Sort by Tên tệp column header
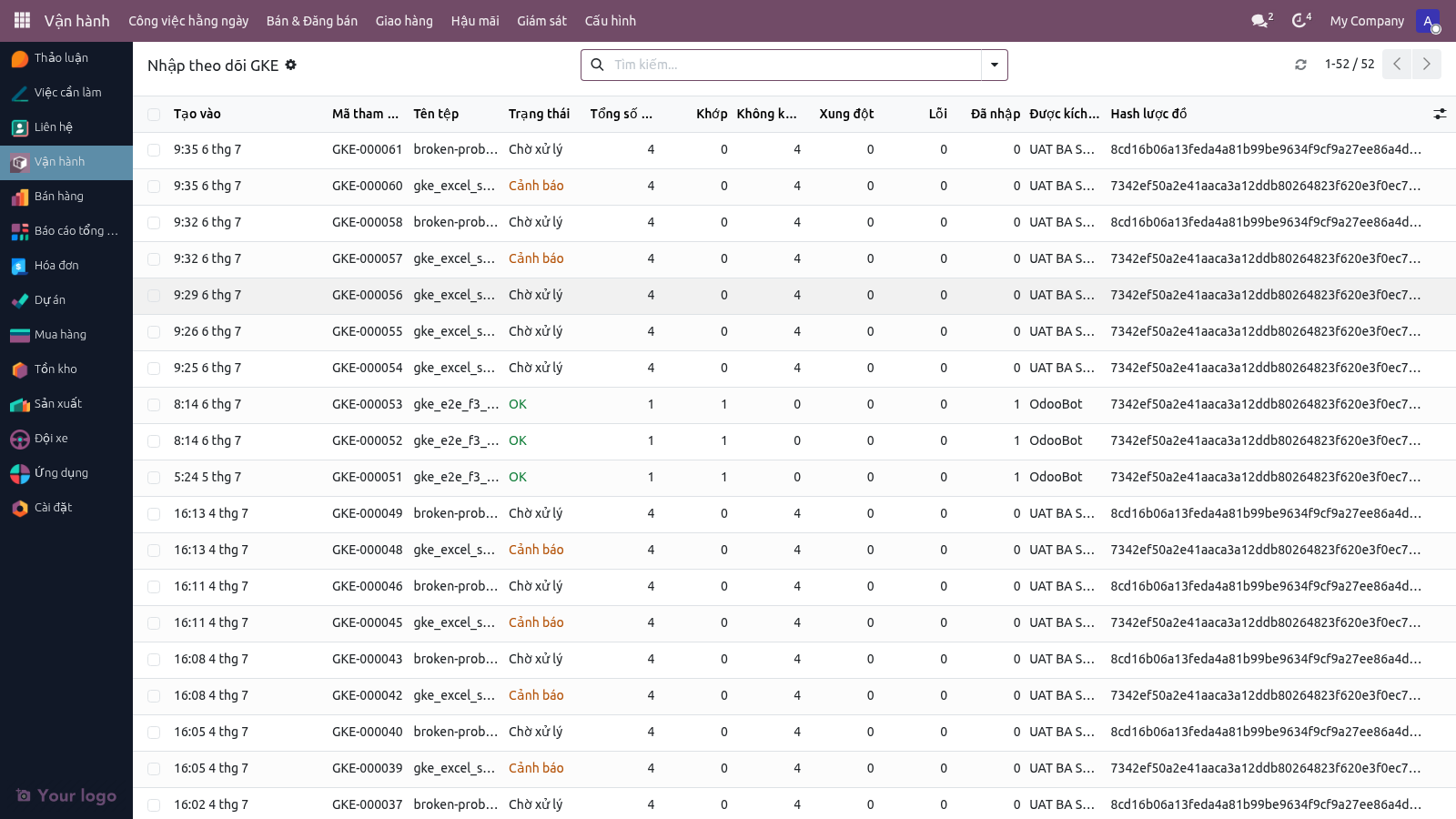Image resolution: width=1456 pixels, height=819 pixels. click(x=436, y=114)
